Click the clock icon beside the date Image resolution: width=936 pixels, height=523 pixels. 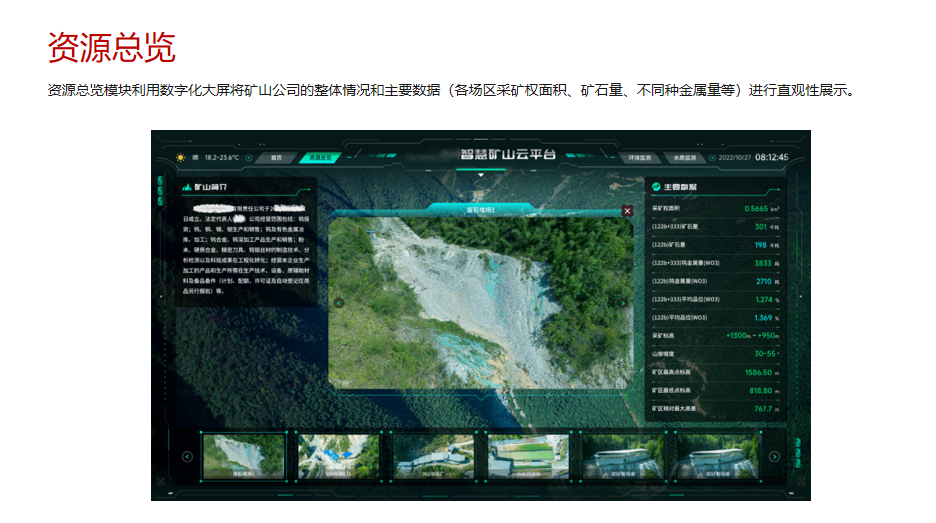711,157
